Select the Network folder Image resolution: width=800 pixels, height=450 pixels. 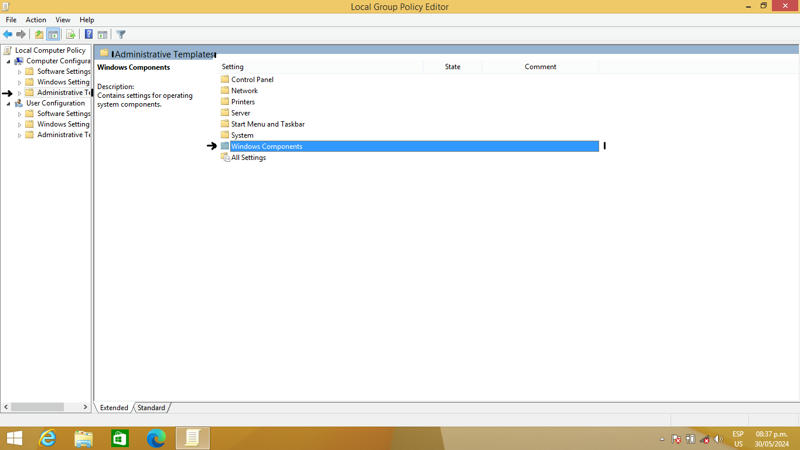244,91
